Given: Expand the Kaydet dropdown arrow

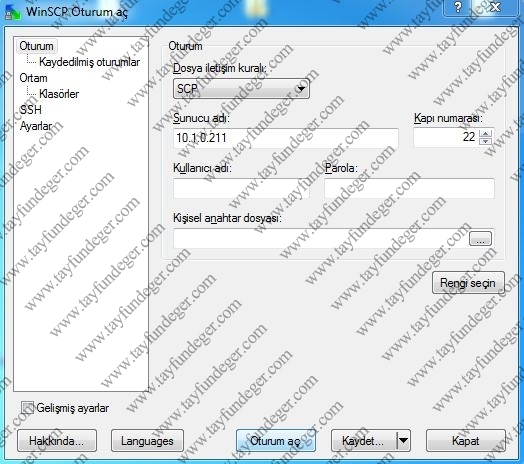Looking at the screenshot, I should pyautogui.click(x=403, y=441).
